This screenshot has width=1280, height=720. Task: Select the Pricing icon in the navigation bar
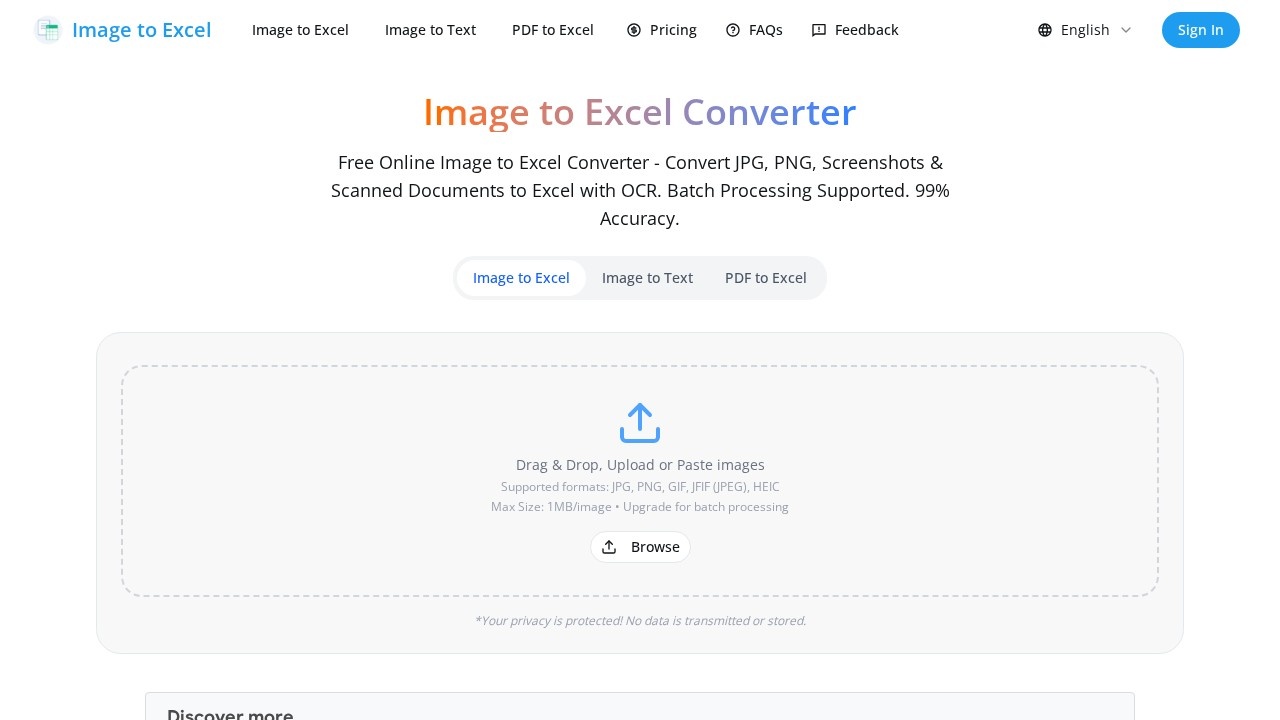[x=634, y=30]
